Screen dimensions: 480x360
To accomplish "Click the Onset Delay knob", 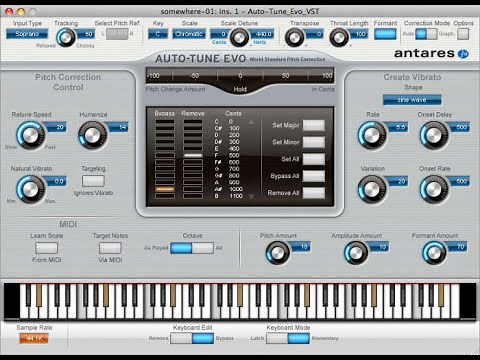I will pyautogui.click(x=434, y=135).
